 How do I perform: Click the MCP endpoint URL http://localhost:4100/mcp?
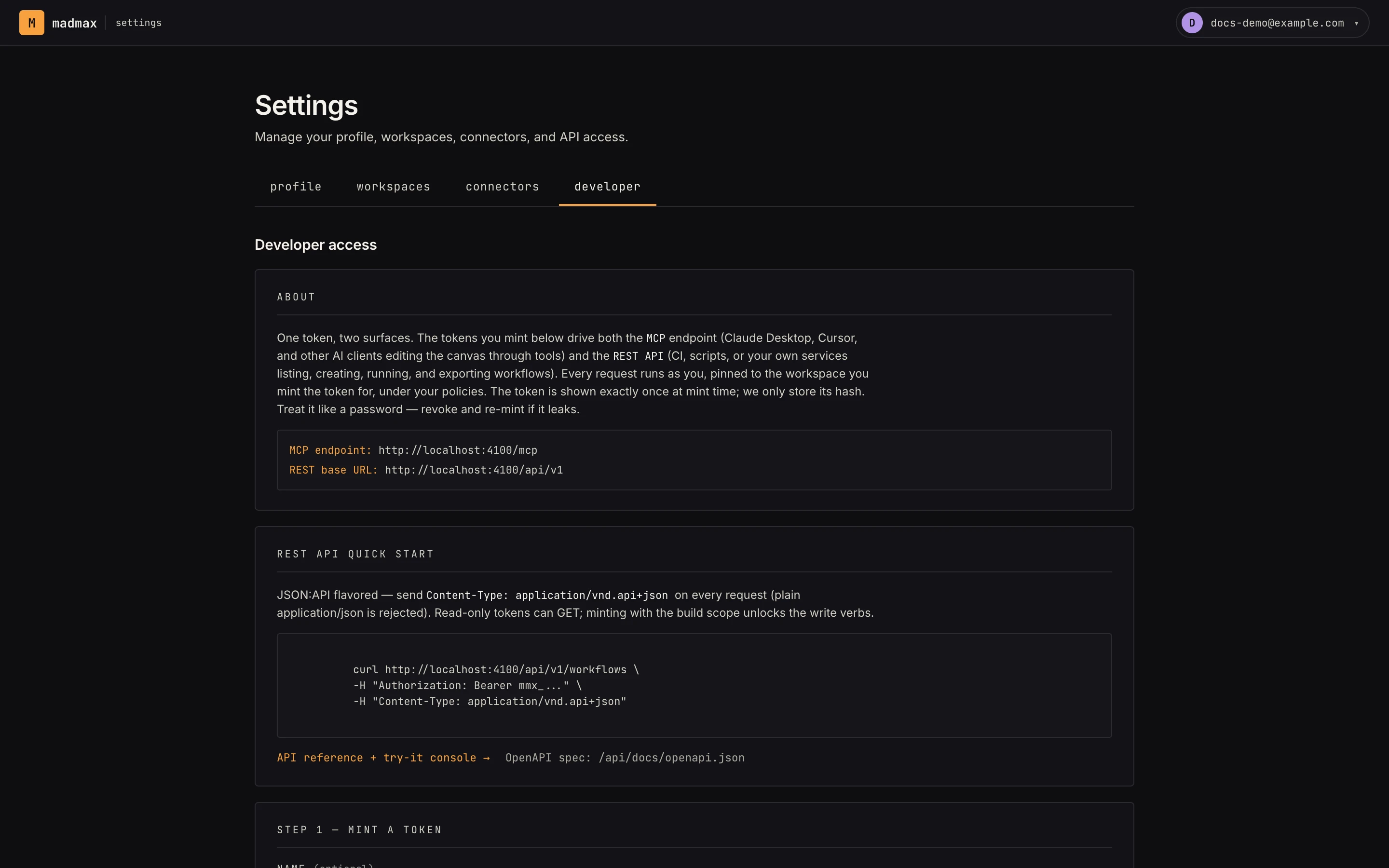point(457,450)
